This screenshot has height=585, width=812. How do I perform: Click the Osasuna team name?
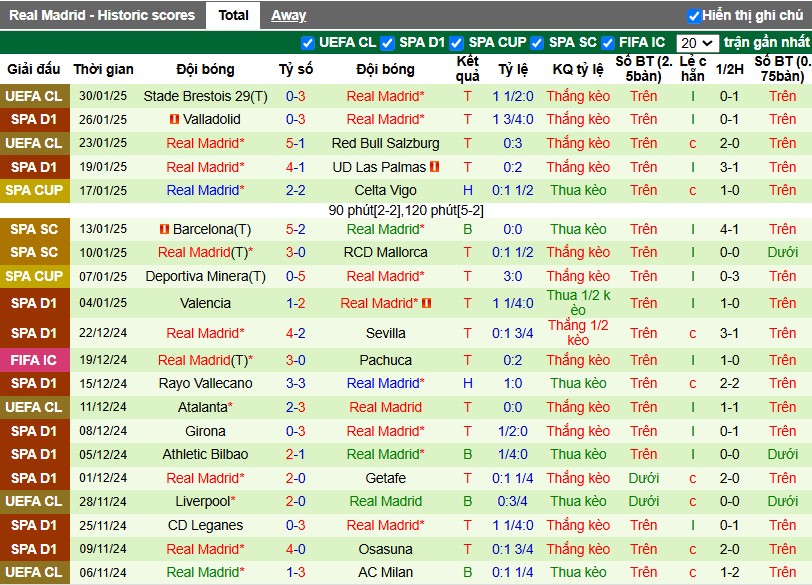(x=385, y=549)
